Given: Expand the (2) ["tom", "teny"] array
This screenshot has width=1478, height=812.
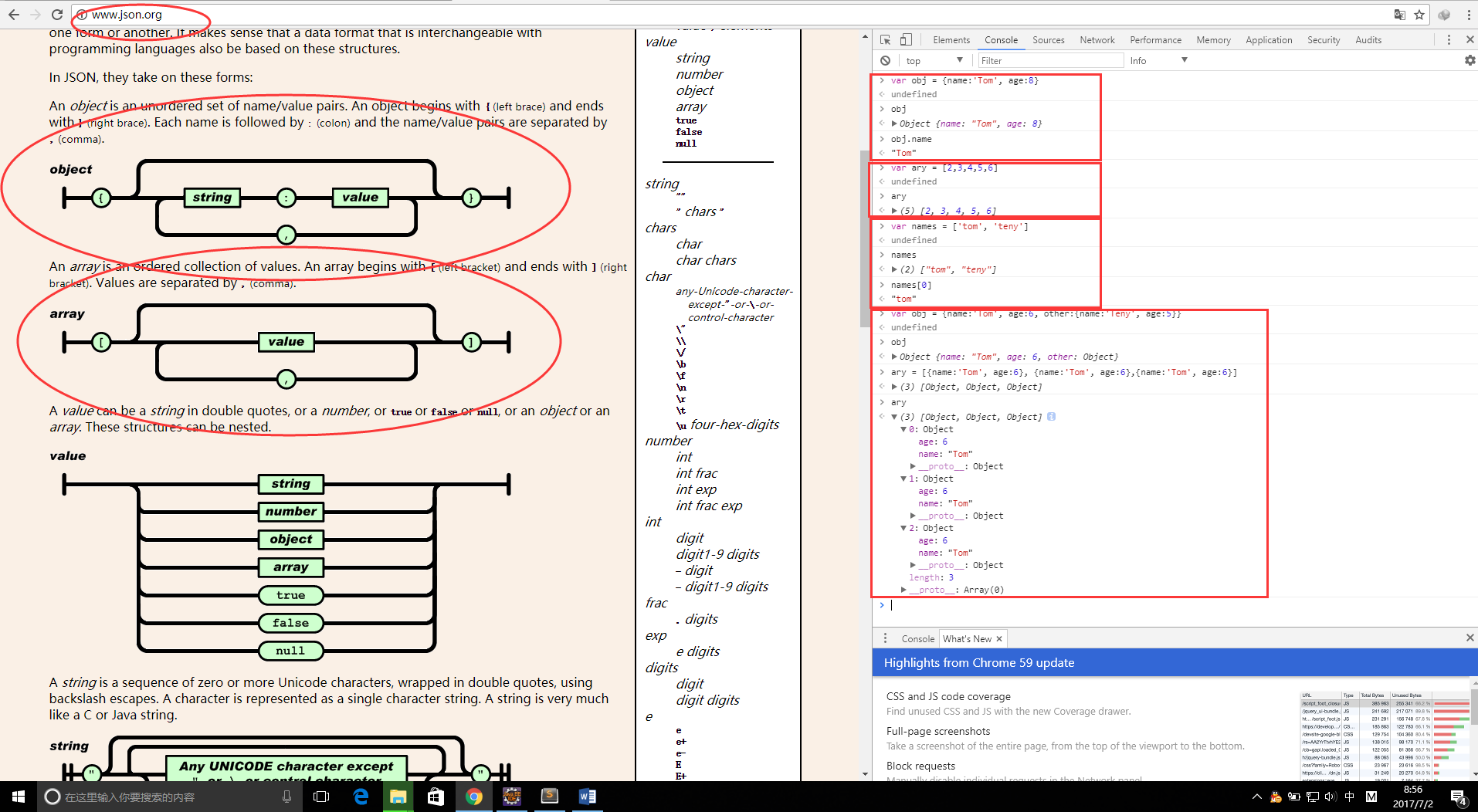Looking at the screenshot, I should click(x=894, y=269).
